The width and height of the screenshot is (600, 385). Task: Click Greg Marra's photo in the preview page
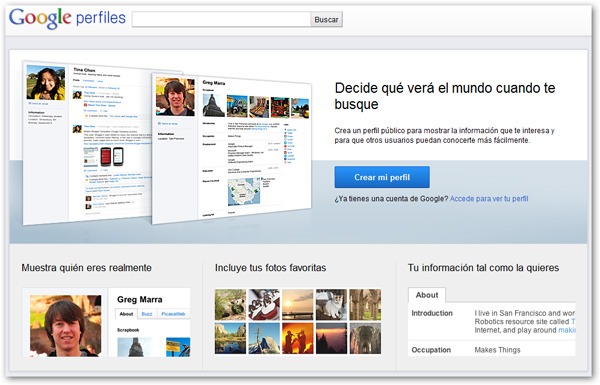pyautogui.click(x=175, y=96)
